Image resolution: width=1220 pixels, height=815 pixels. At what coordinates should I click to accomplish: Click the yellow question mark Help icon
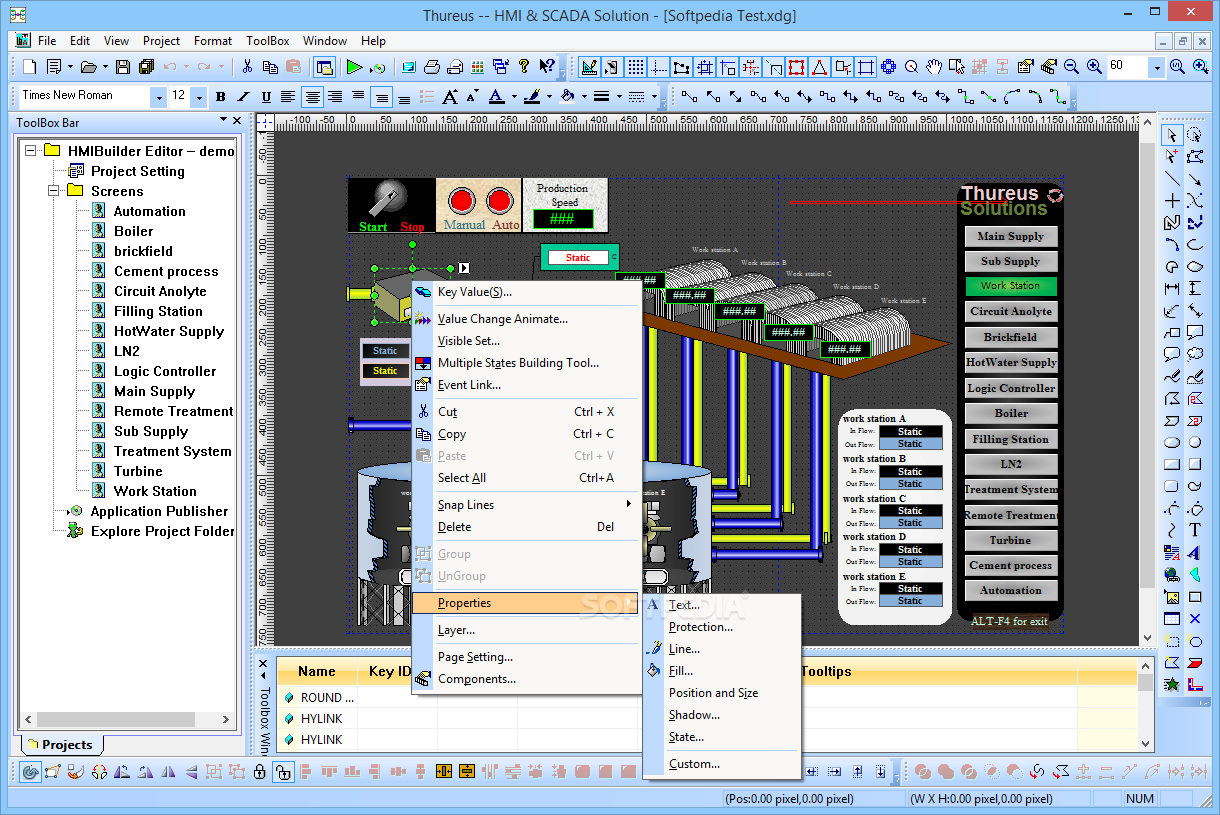pos(524,67)
